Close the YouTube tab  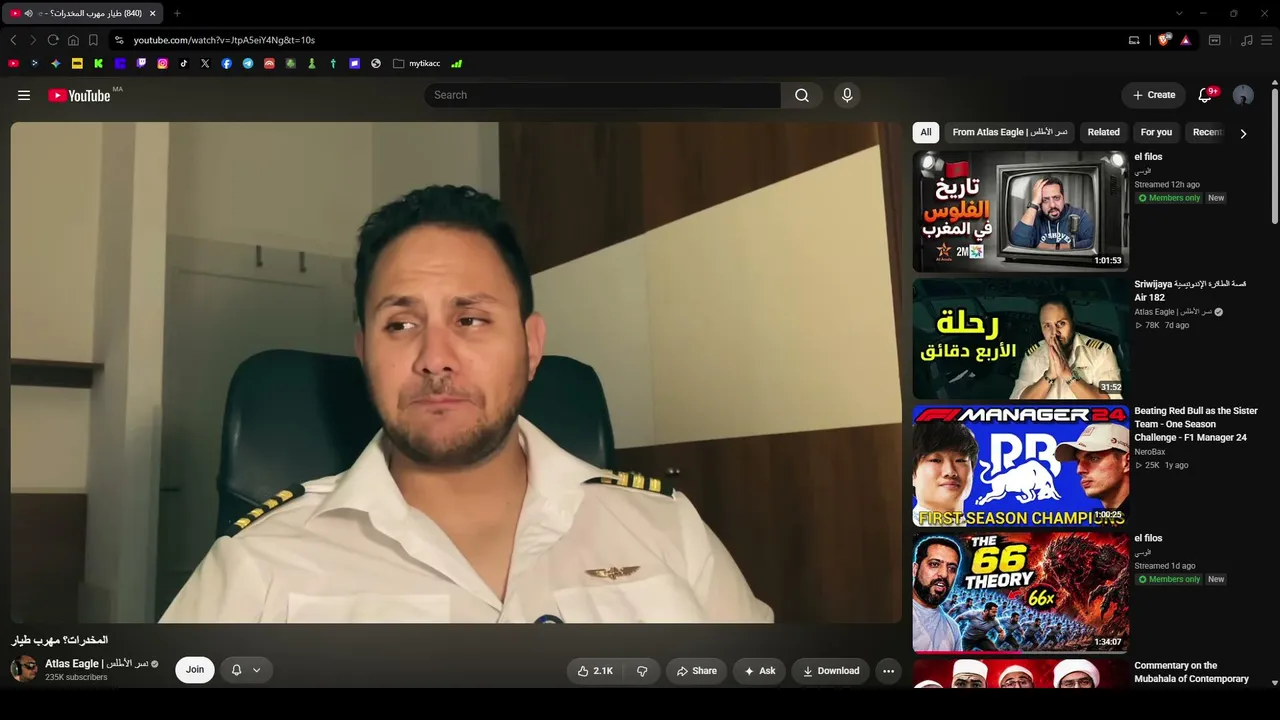(x=152, y=13)
